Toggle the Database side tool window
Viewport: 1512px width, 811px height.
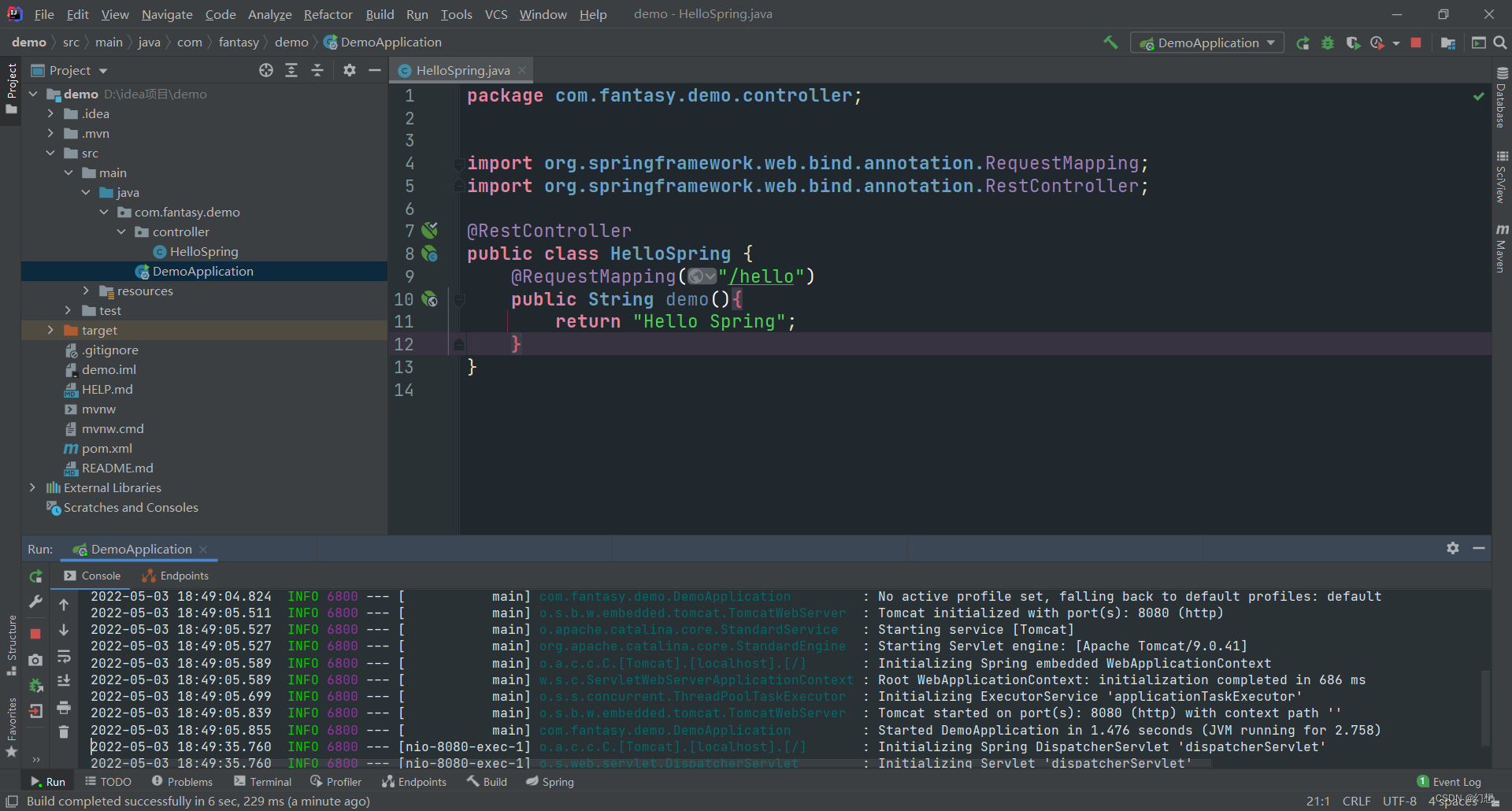(x=1502, y=98)
